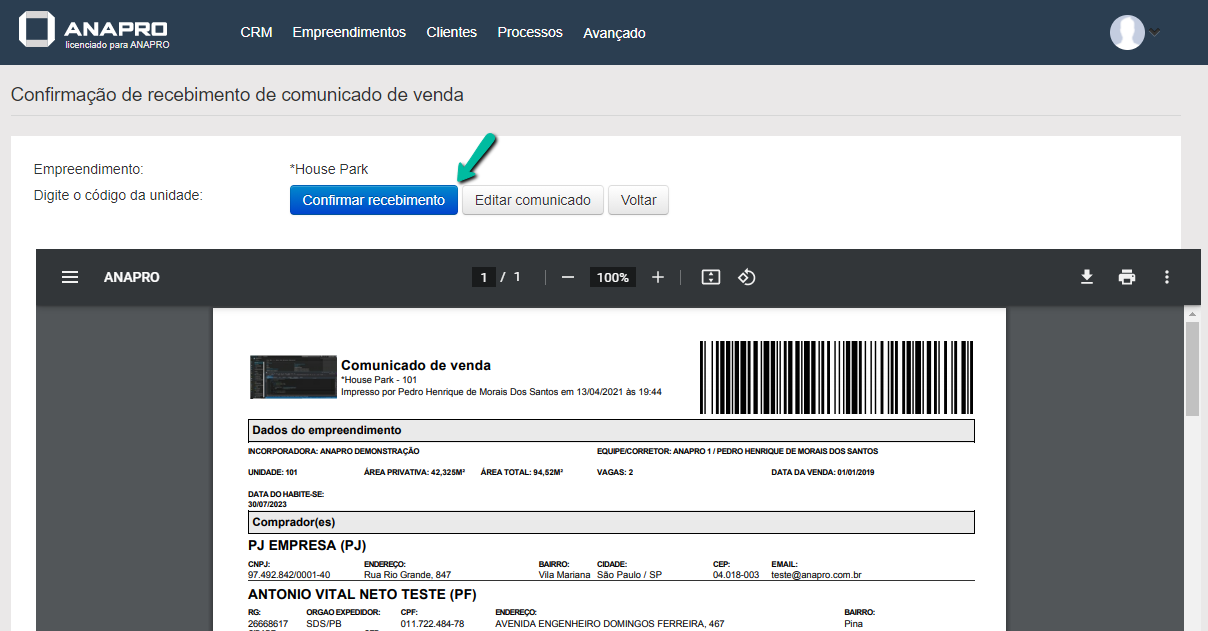Click the Editar comunicado button
Screen dimensions: 1208x631
coord(532,200)
